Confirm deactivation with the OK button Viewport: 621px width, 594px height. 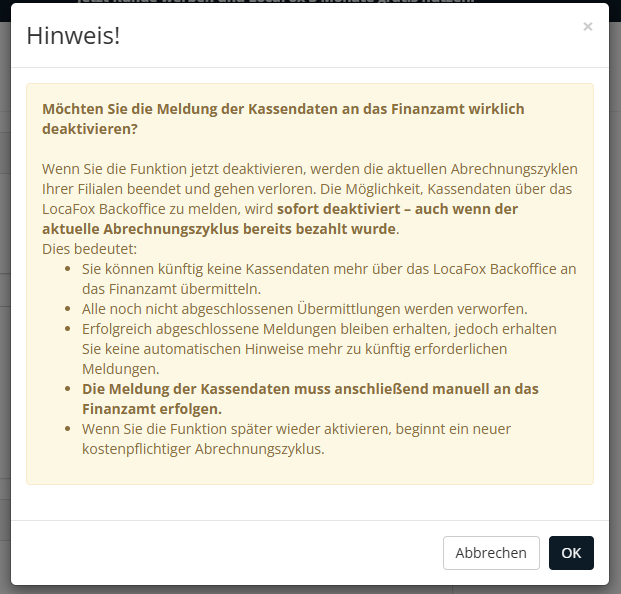[x=571, y=553]
